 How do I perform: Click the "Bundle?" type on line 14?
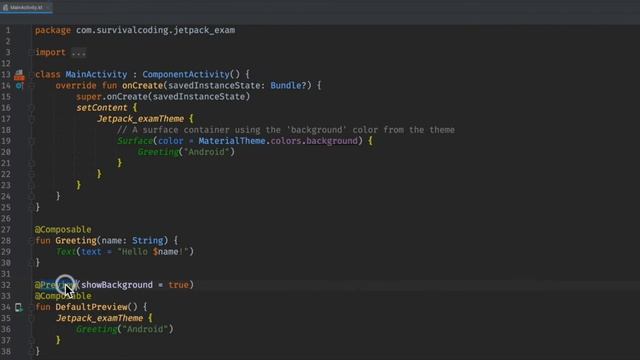(288, 86)
